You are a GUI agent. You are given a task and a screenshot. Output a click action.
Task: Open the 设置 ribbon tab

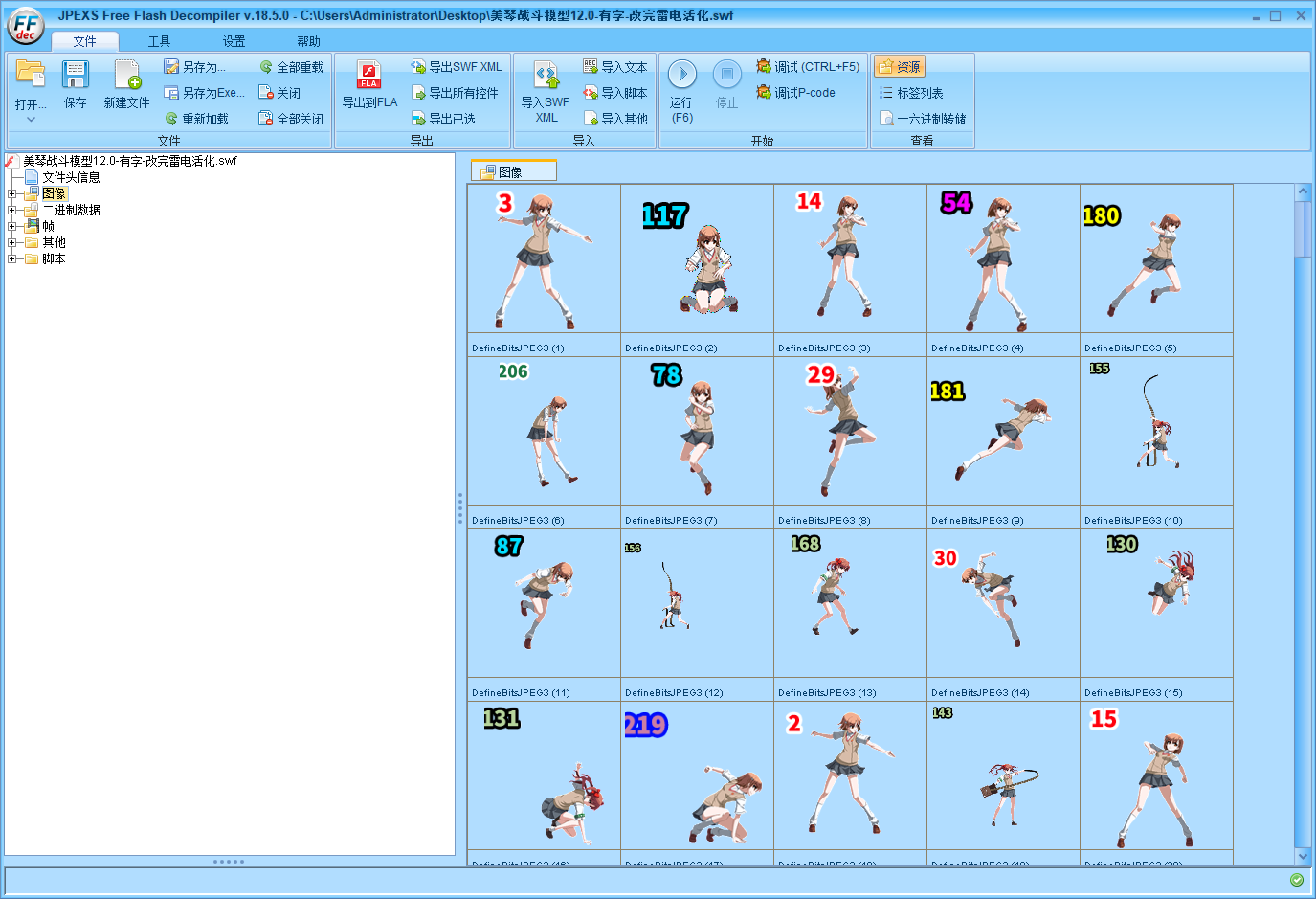click(234, 41)
